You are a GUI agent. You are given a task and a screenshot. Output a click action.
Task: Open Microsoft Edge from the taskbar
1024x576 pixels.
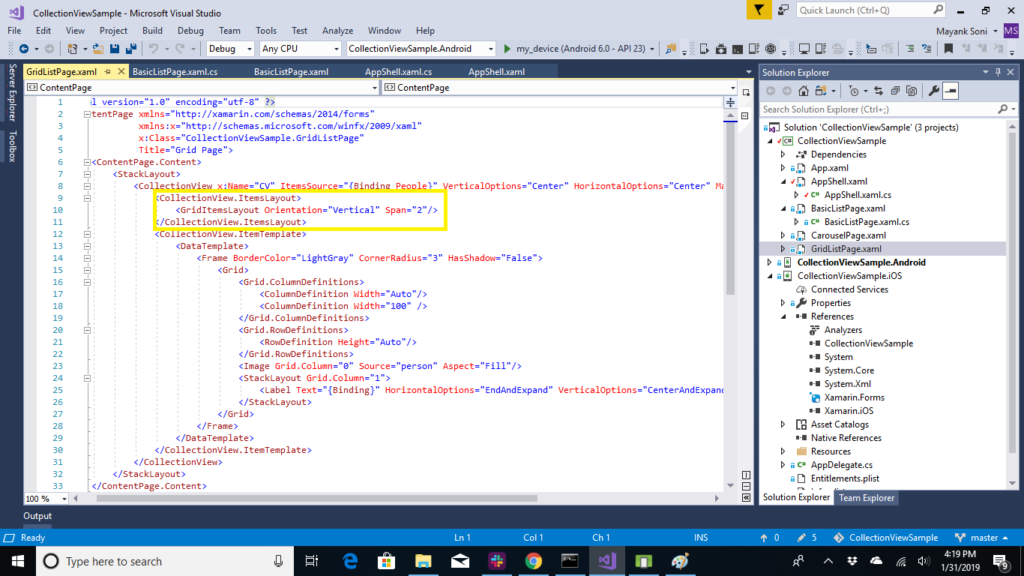[x=350, y=561]
